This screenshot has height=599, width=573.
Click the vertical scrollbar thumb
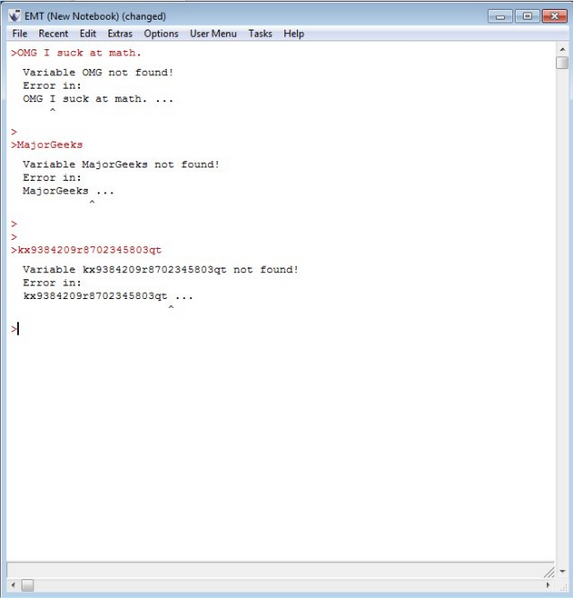coord(562,63)
